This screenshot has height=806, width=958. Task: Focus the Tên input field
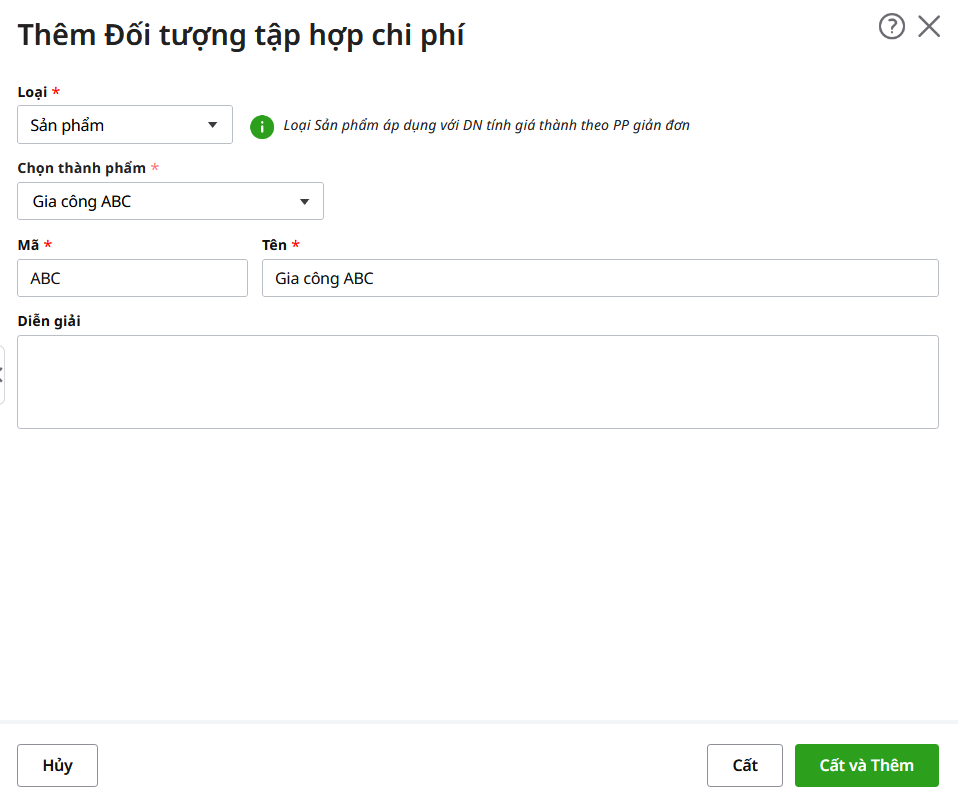tap(600, 279)
